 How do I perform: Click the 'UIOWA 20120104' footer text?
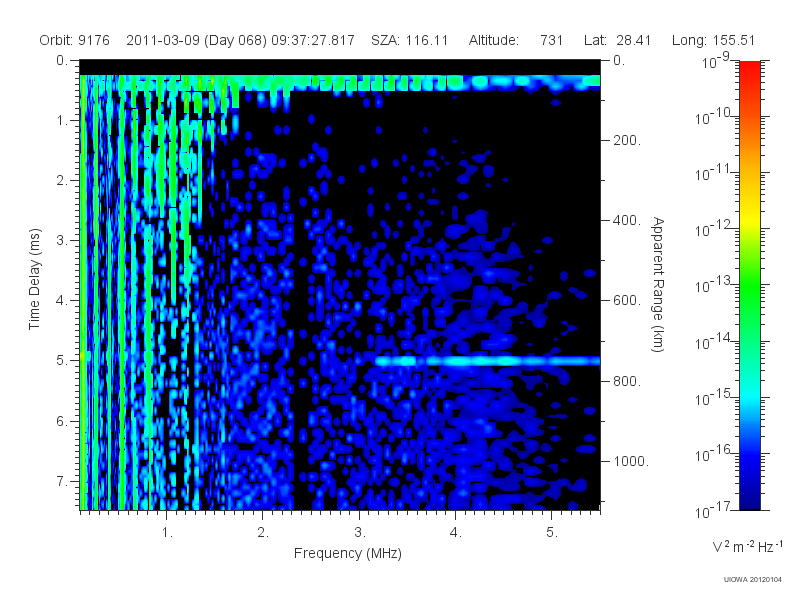point(753,580)
